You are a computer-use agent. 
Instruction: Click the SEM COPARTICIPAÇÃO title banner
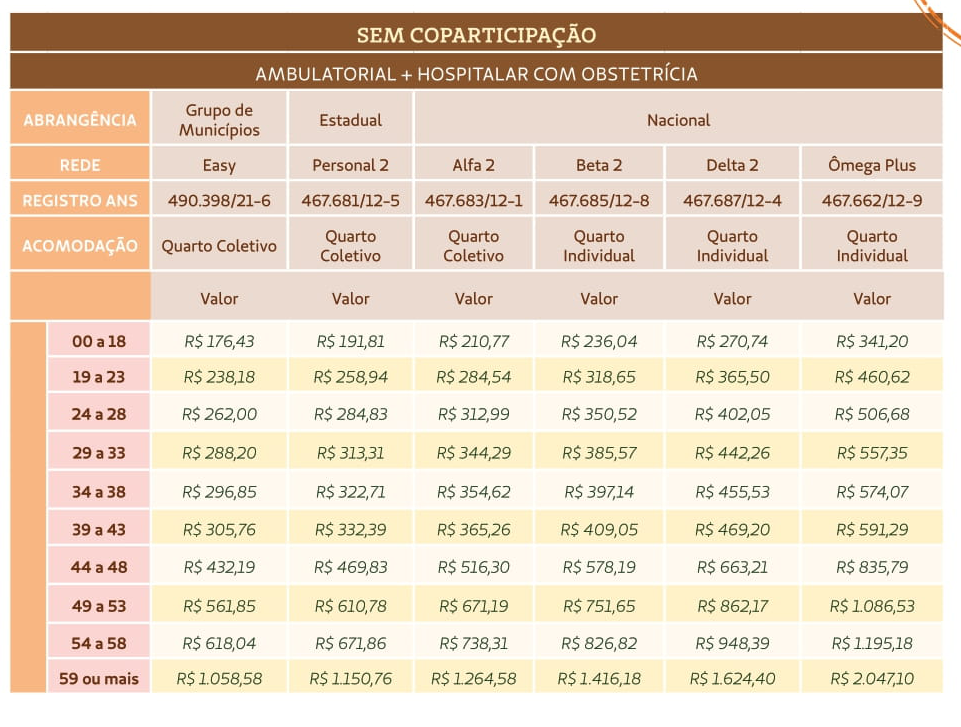point(476,35)
